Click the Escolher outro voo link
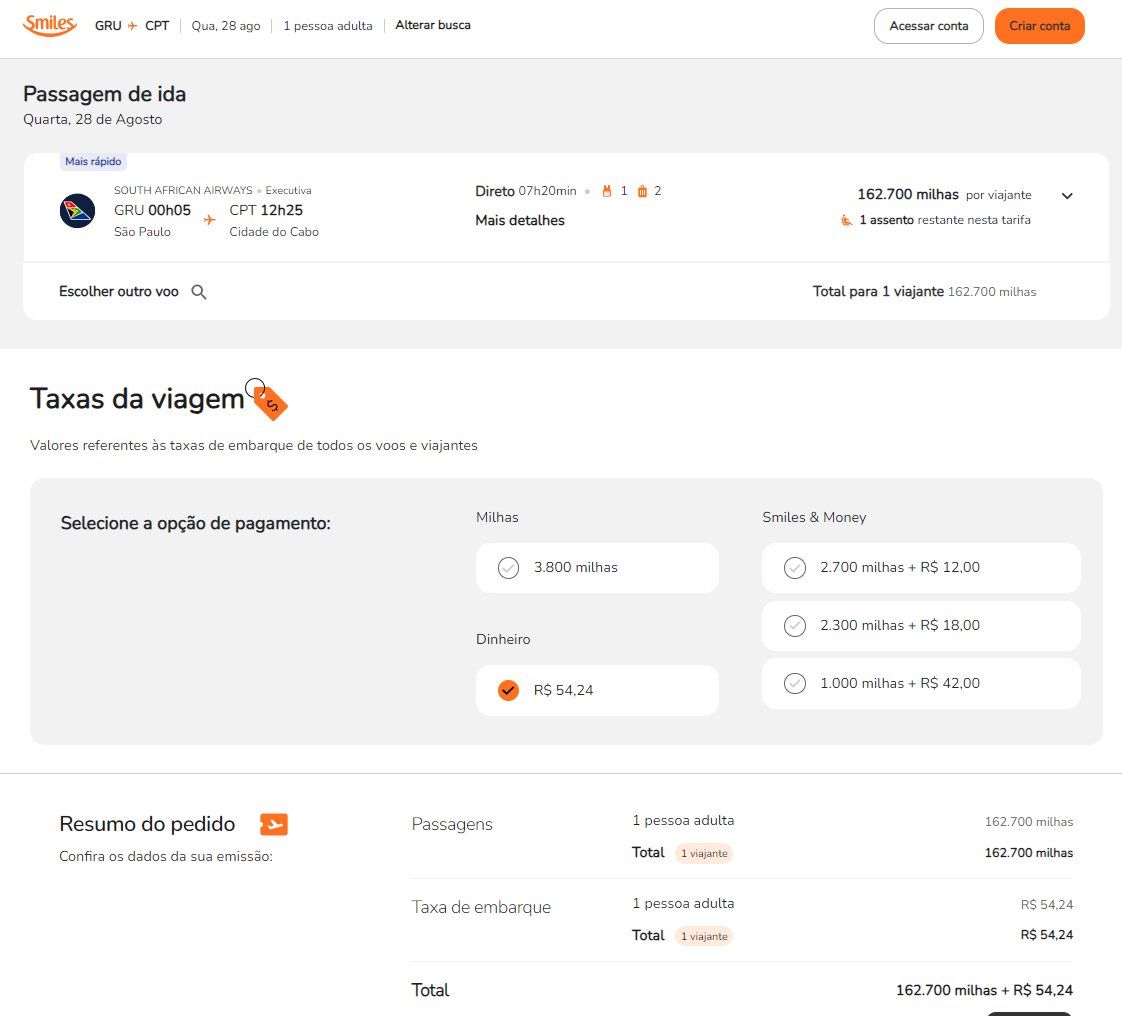The width and height of the screenshot is (1122, 1016). point(119,292)
